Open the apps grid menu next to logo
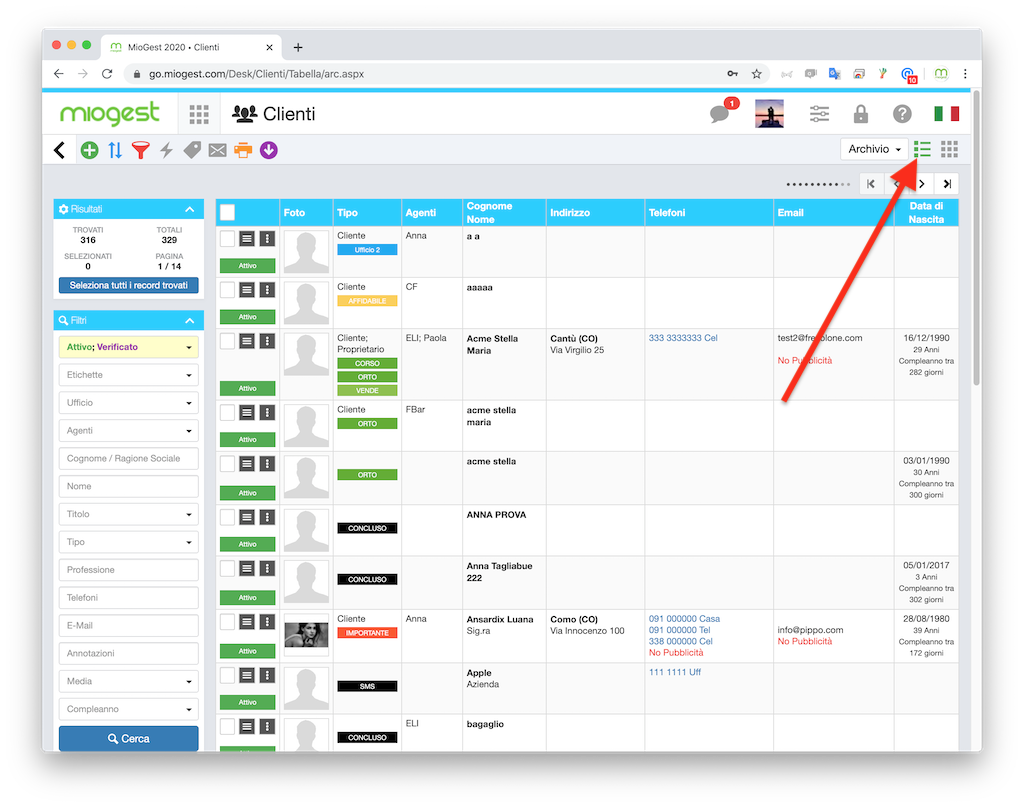This screenshot has width=1024, height=807. (x=199, y=114)
